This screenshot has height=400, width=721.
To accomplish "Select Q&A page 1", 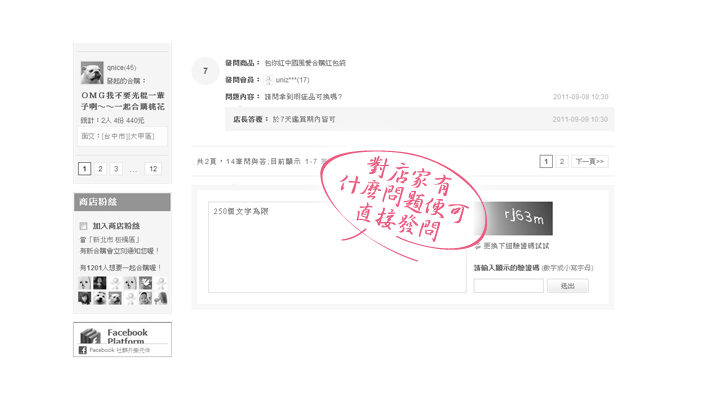I will pyautogui.click(x=546, y=161).
